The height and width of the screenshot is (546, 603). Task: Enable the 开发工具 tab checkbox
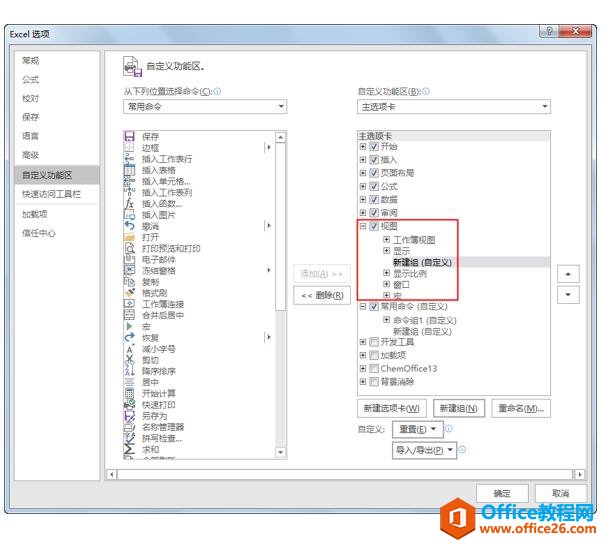[x=374, y=342]
